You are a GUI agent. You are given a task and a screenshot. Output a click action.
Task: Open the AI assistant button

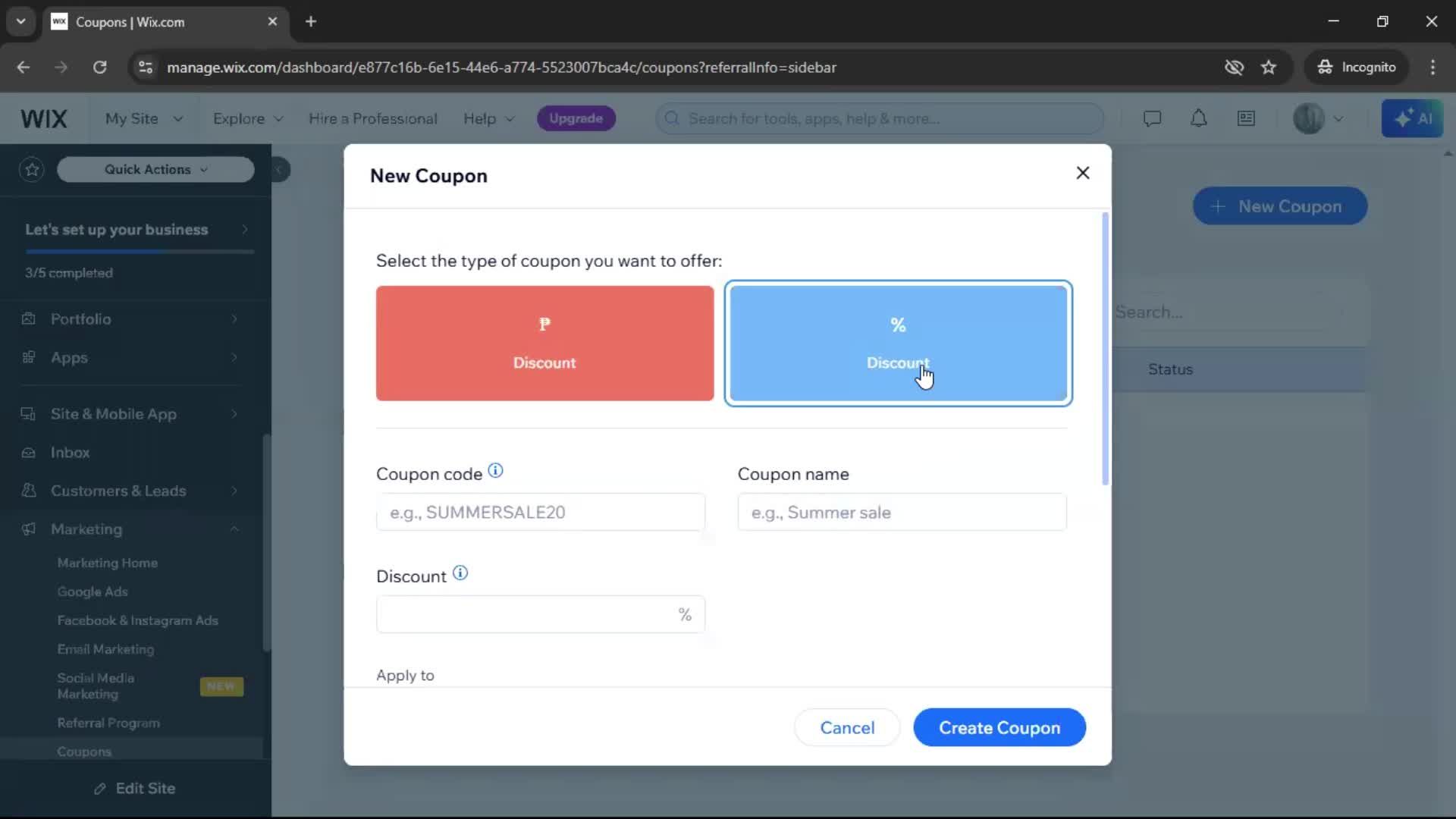pyautogui.click(x=1412, y=118)
